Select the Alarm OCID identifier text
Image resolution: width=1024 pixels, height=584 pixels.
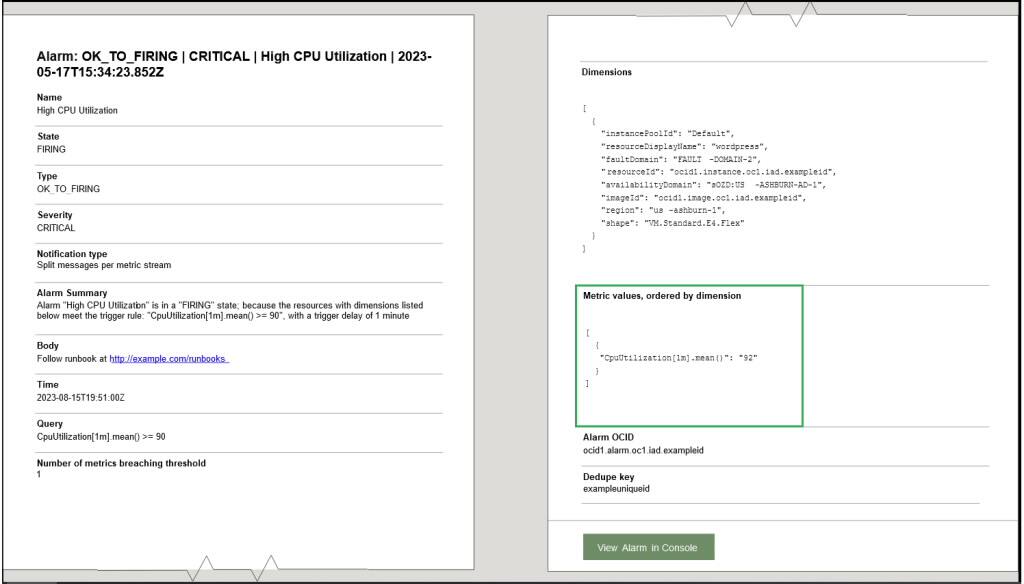(x=645, y=450)
